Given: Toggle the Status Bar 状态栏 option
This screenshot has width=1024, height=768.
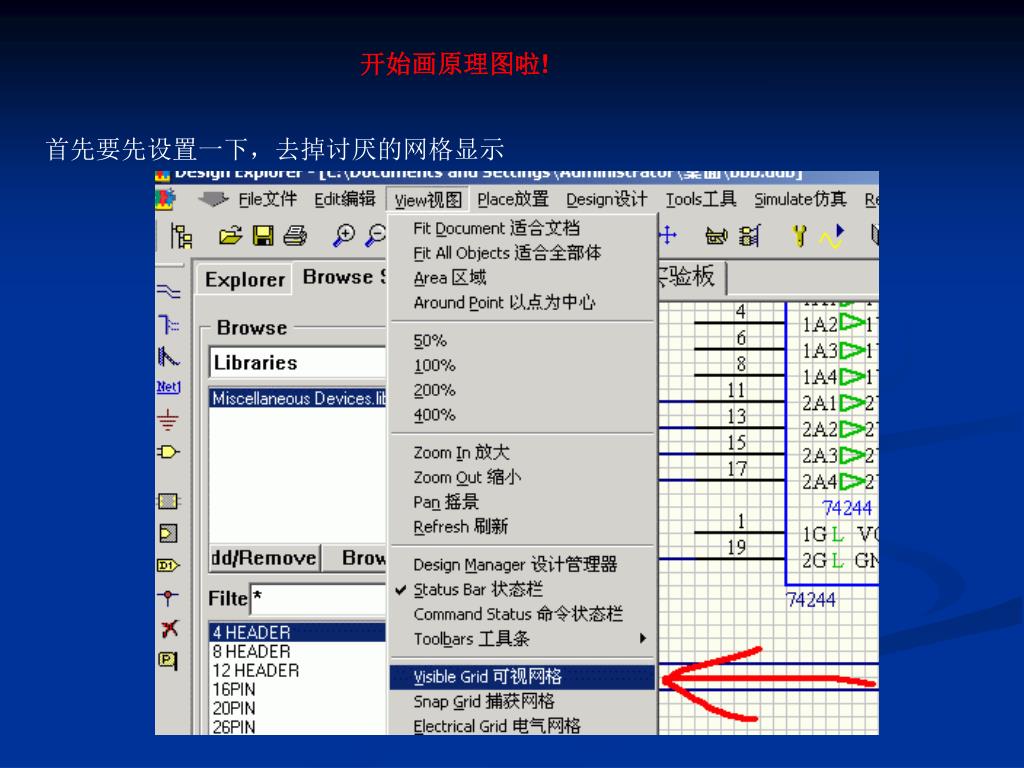Looking at the screenshot, I should [x=477, y=589].
